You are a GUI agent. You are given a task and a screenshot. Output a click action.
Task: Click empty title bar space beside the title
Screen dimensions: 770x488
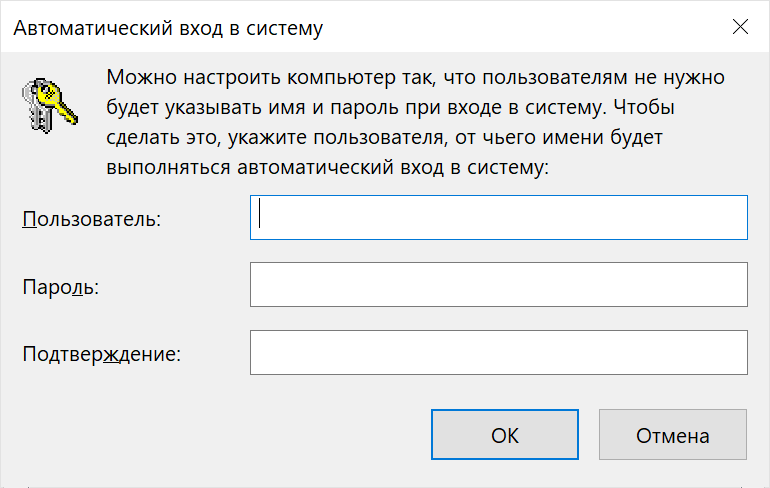click(520, 28)
